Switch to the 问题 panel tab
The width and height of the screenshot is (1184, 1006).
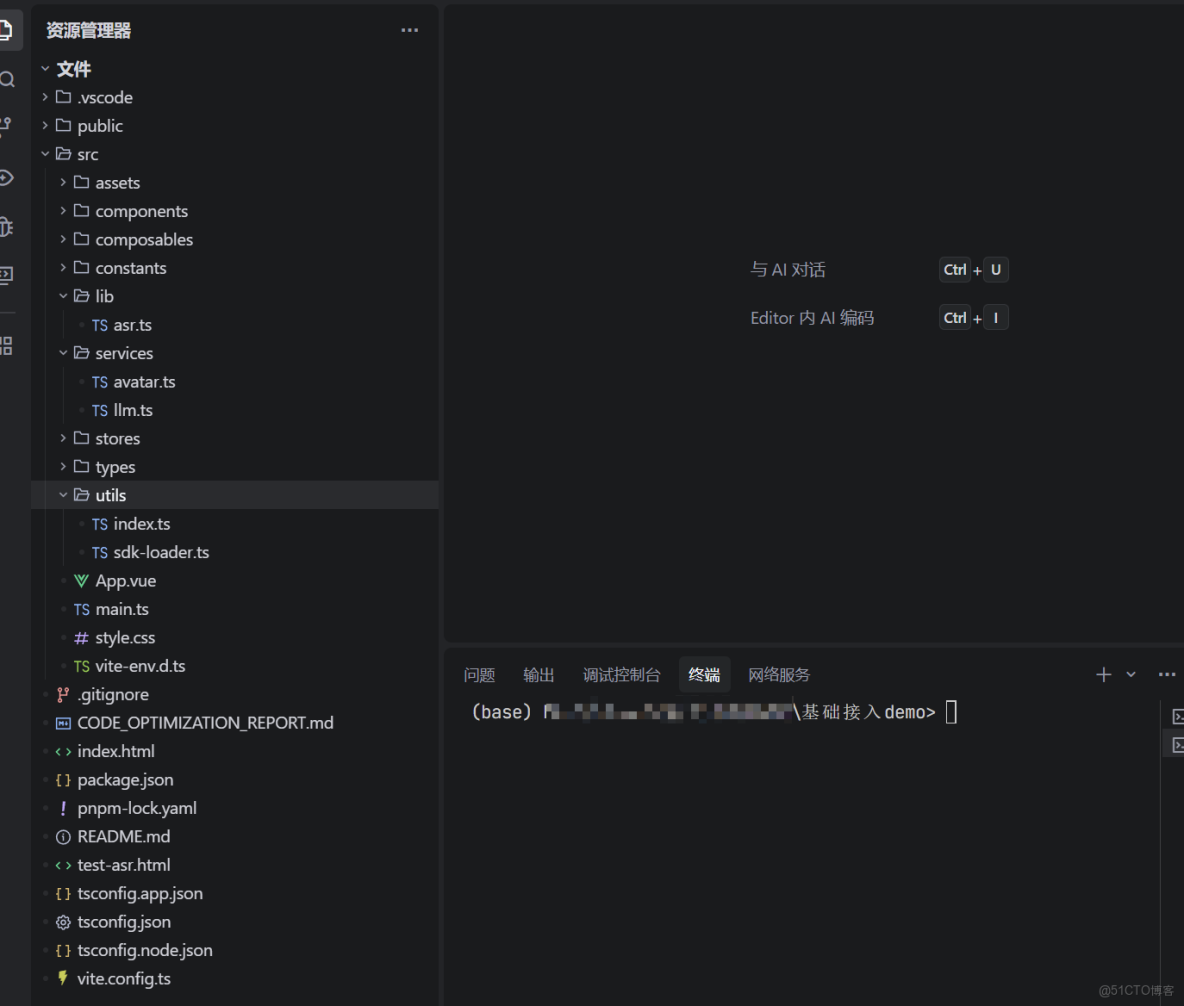point(479,674)
